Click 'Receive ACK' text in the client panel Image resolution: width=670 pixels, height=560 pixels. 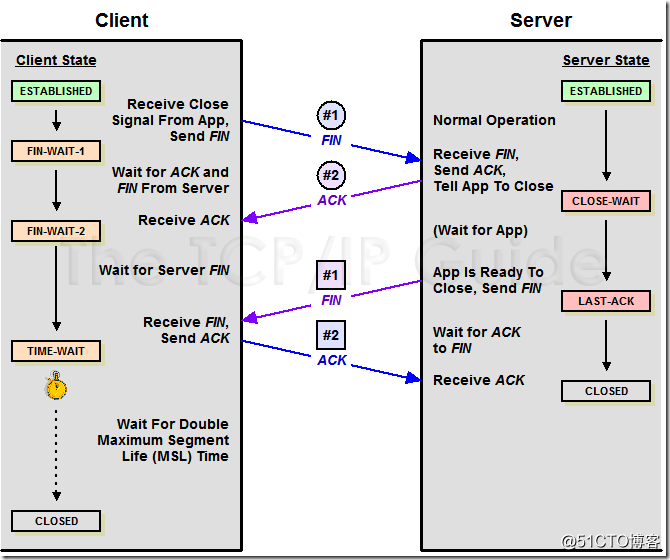pyautogui.click(x=184, y=220)
